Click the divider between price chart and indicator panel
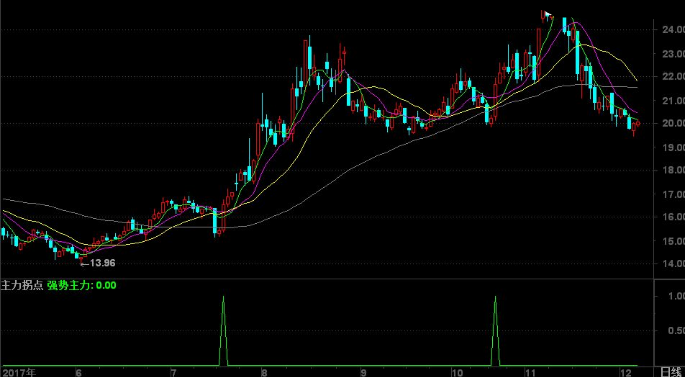This screenshot has width=685, height=377. click(x=327, y=279)
